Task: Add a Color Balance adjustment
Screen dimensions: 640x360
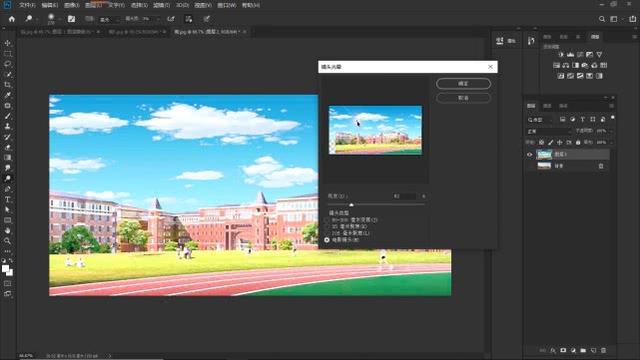Action: tap(566, 65)
